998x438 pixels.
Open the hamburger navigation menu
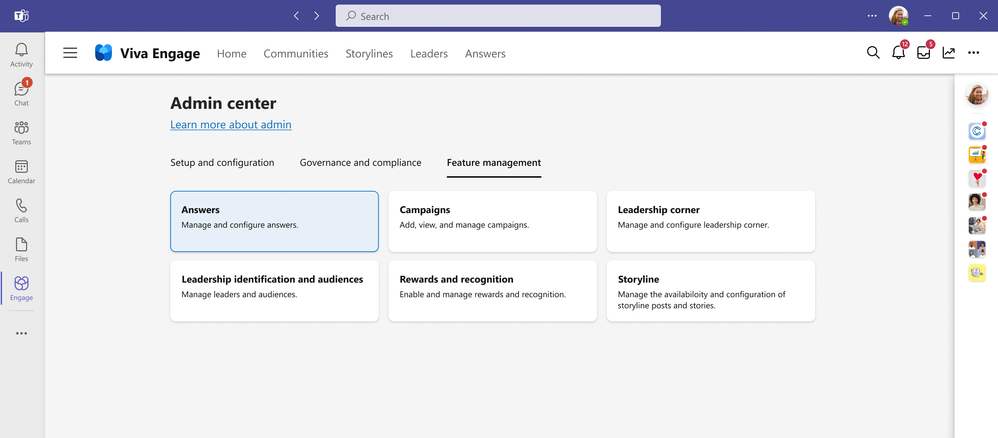(x=70, y=53)
